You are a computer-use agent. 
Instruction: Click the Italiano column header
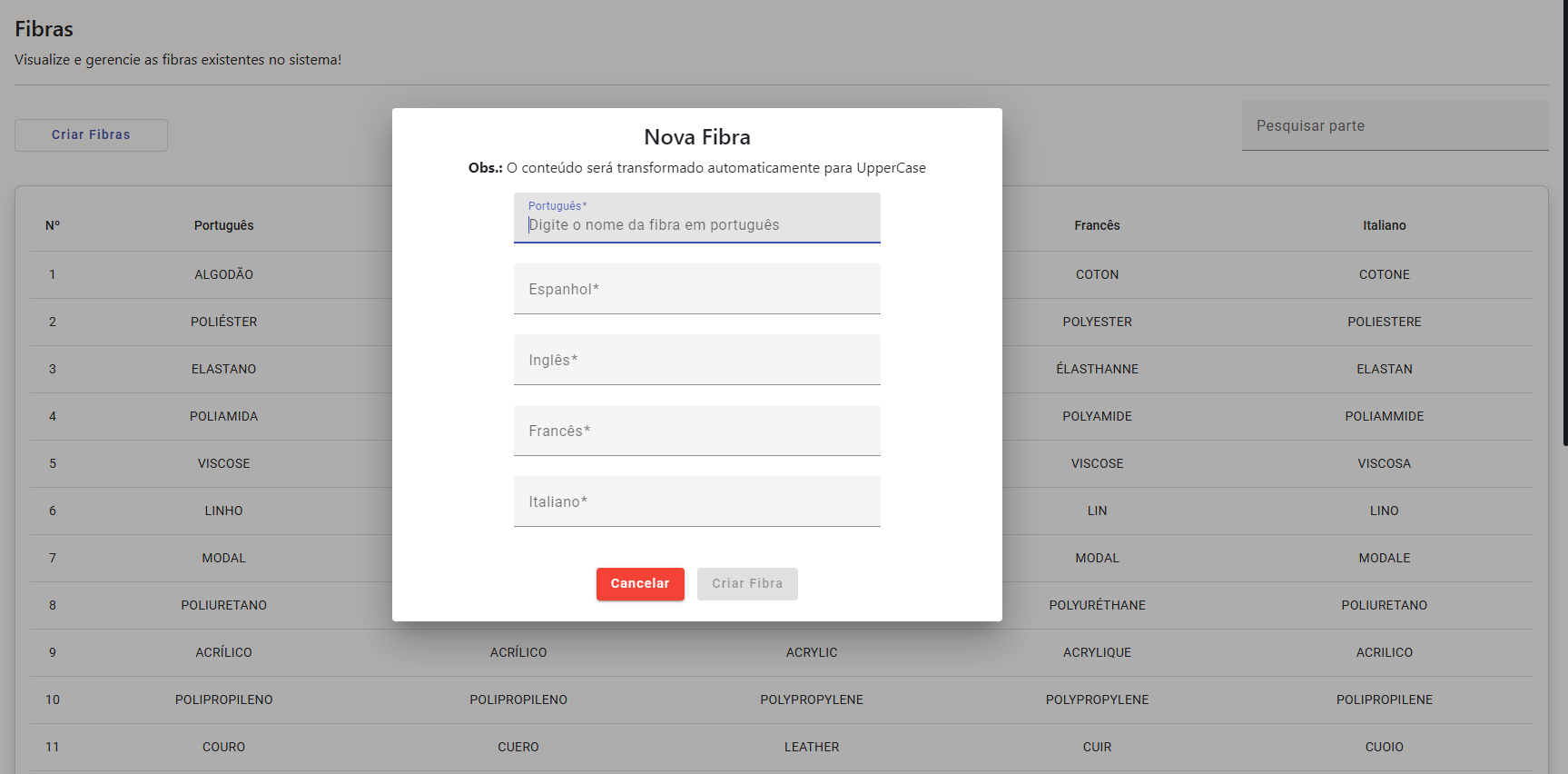coord(1384,225)
